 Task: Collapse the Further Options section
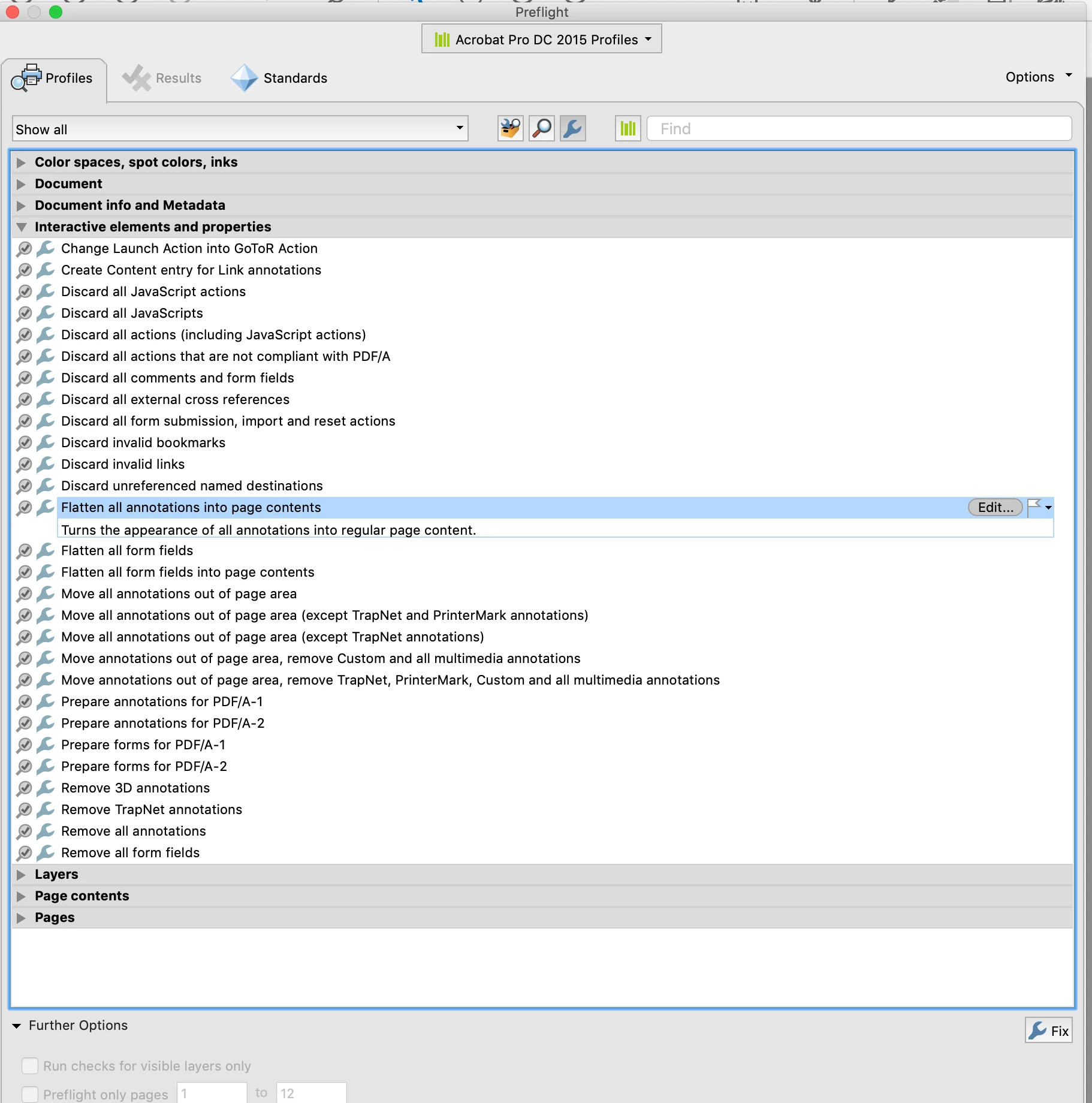17,1026
